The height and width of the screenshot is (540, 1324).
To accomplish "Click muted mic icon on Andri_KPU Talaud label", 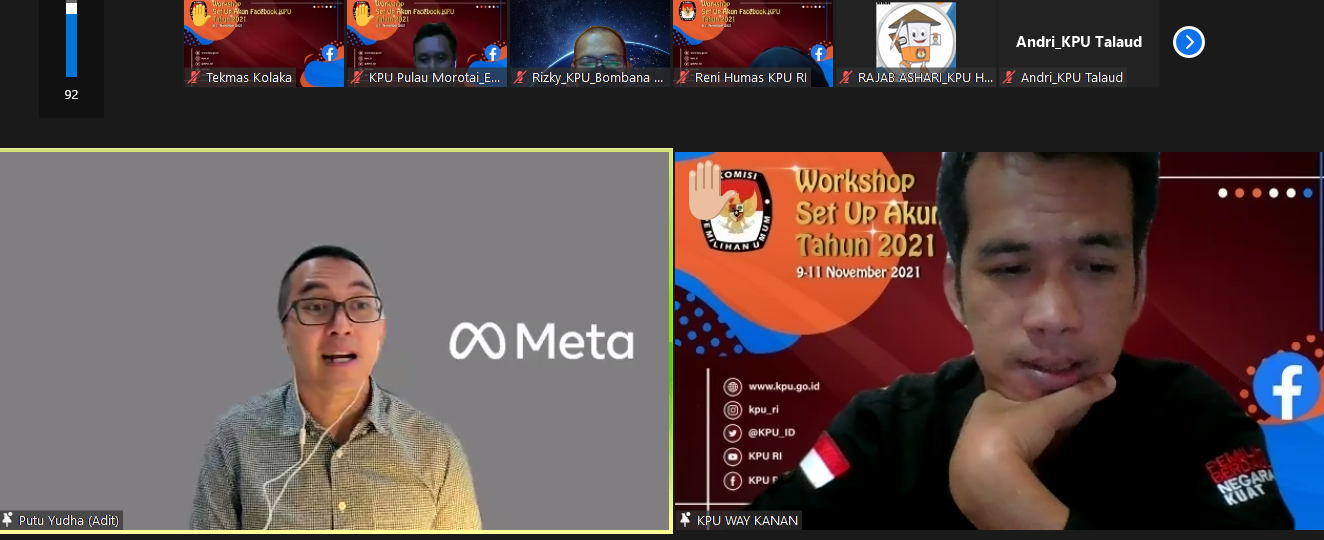I will pyautogui.click(x=1009, y=78).
